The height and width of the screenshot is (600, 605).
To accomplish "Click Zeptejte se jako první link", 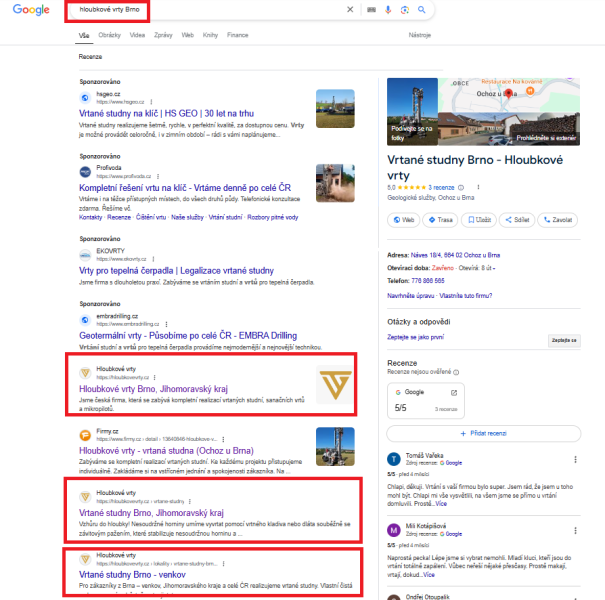I will 415,337.
